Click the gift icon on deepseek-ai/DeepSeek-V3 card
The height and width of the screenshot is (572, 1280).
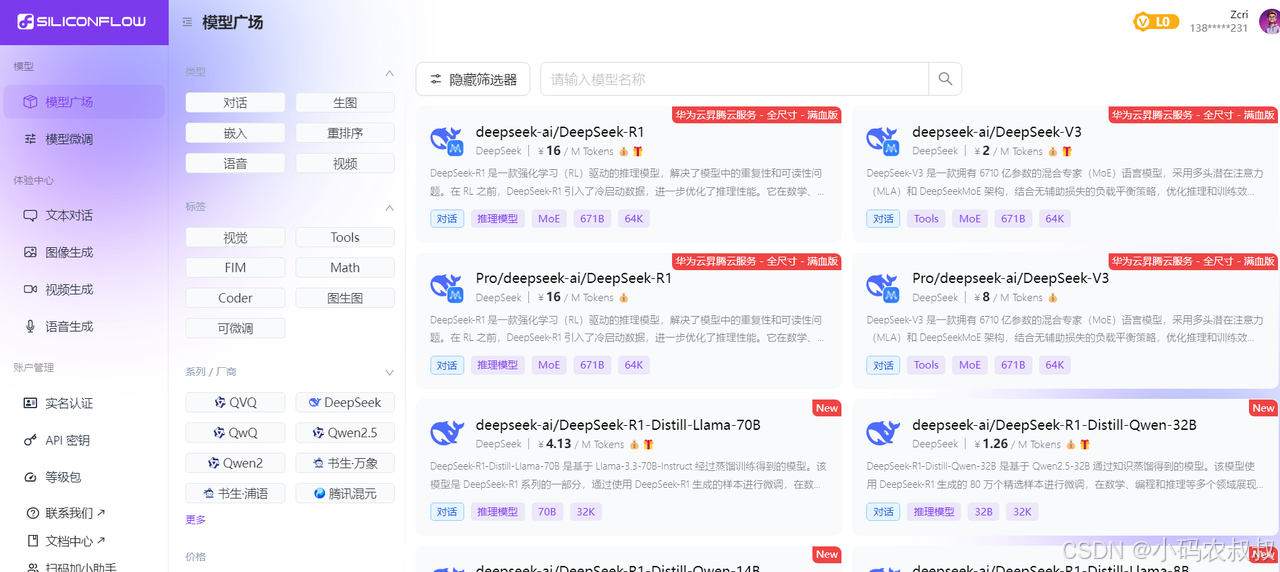click(1066, 151)
